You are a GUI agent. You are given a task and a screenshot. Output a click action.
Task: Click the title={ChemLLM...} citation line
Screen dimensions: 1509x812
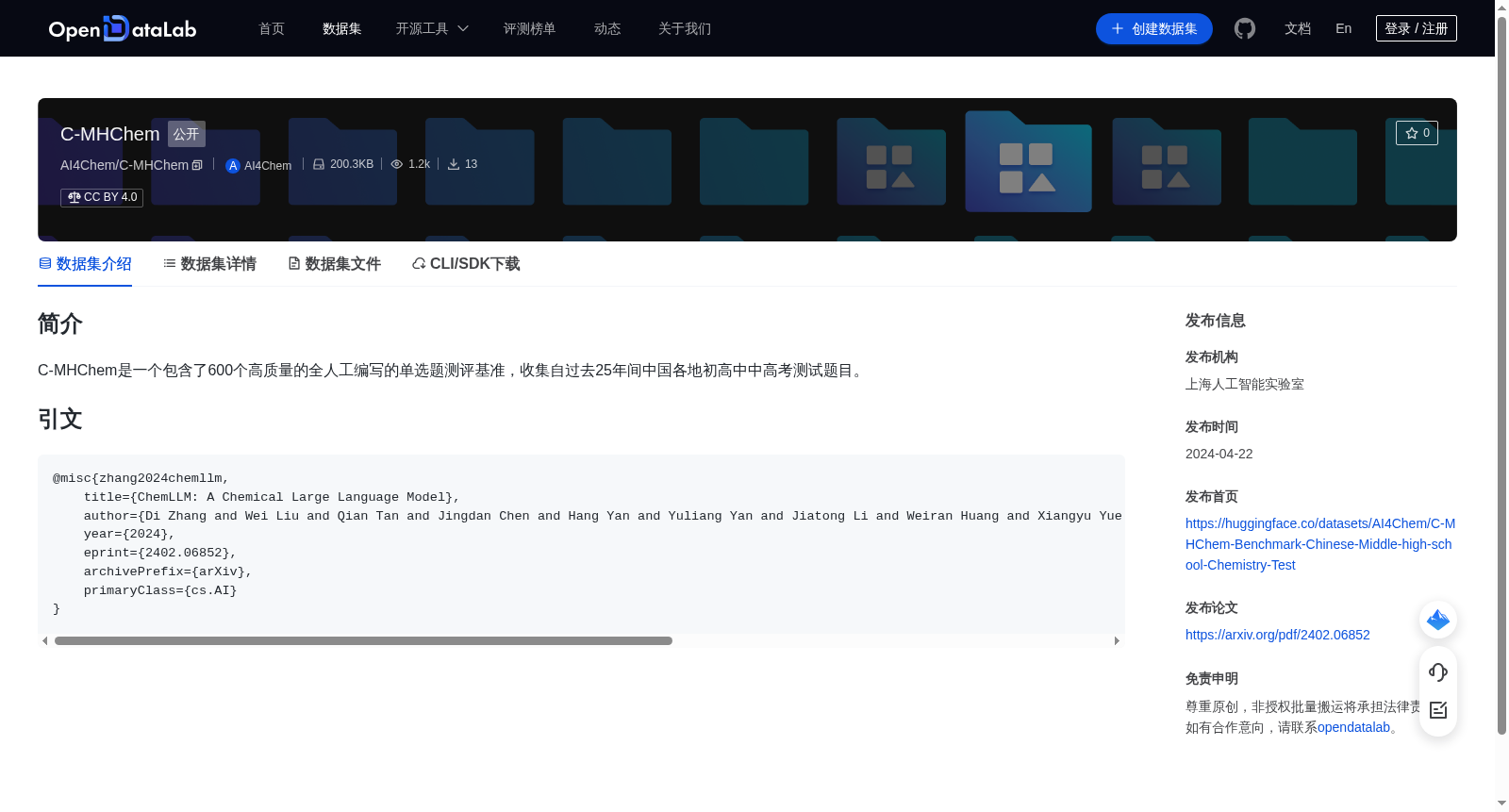(x=272, y=497)
